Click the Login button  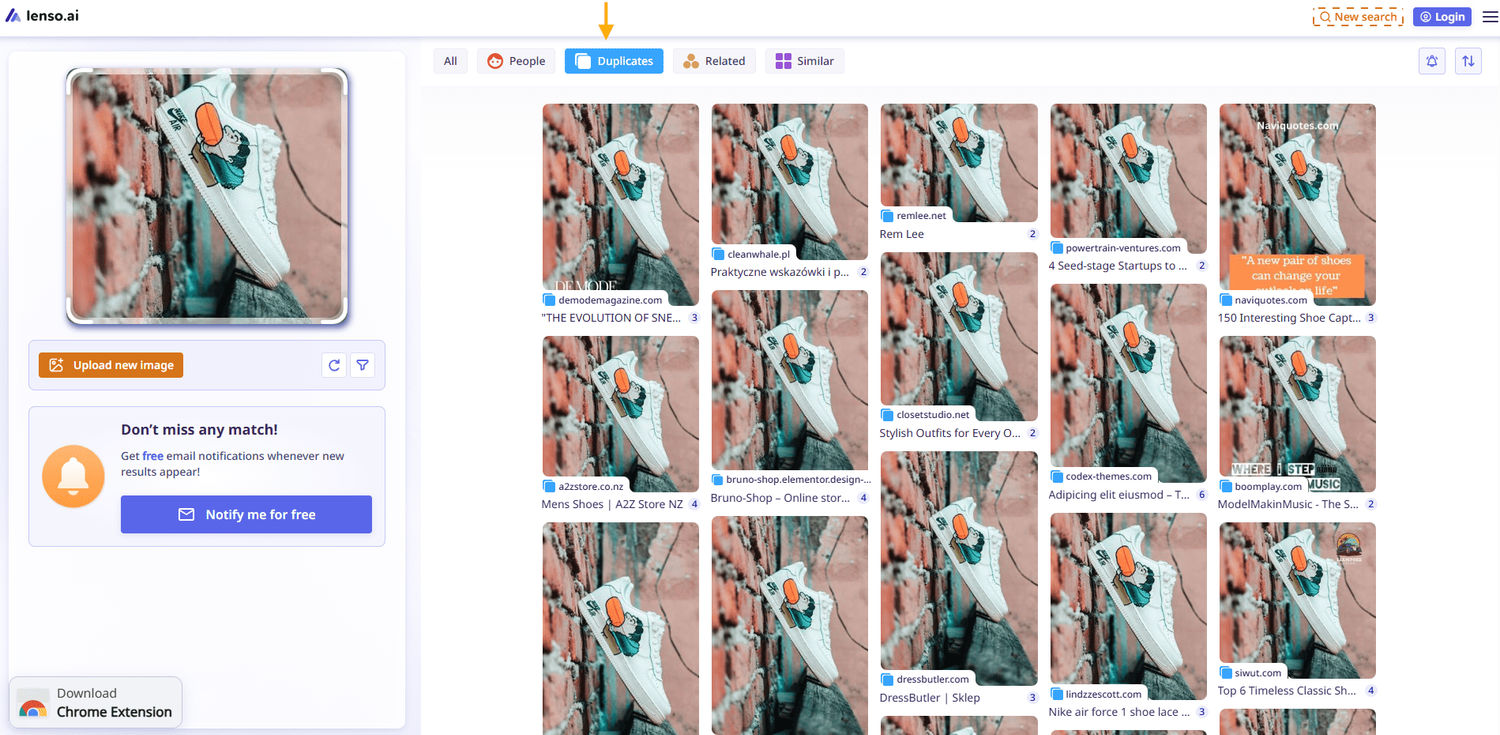pyautogui.click(x=1441, y=17)
